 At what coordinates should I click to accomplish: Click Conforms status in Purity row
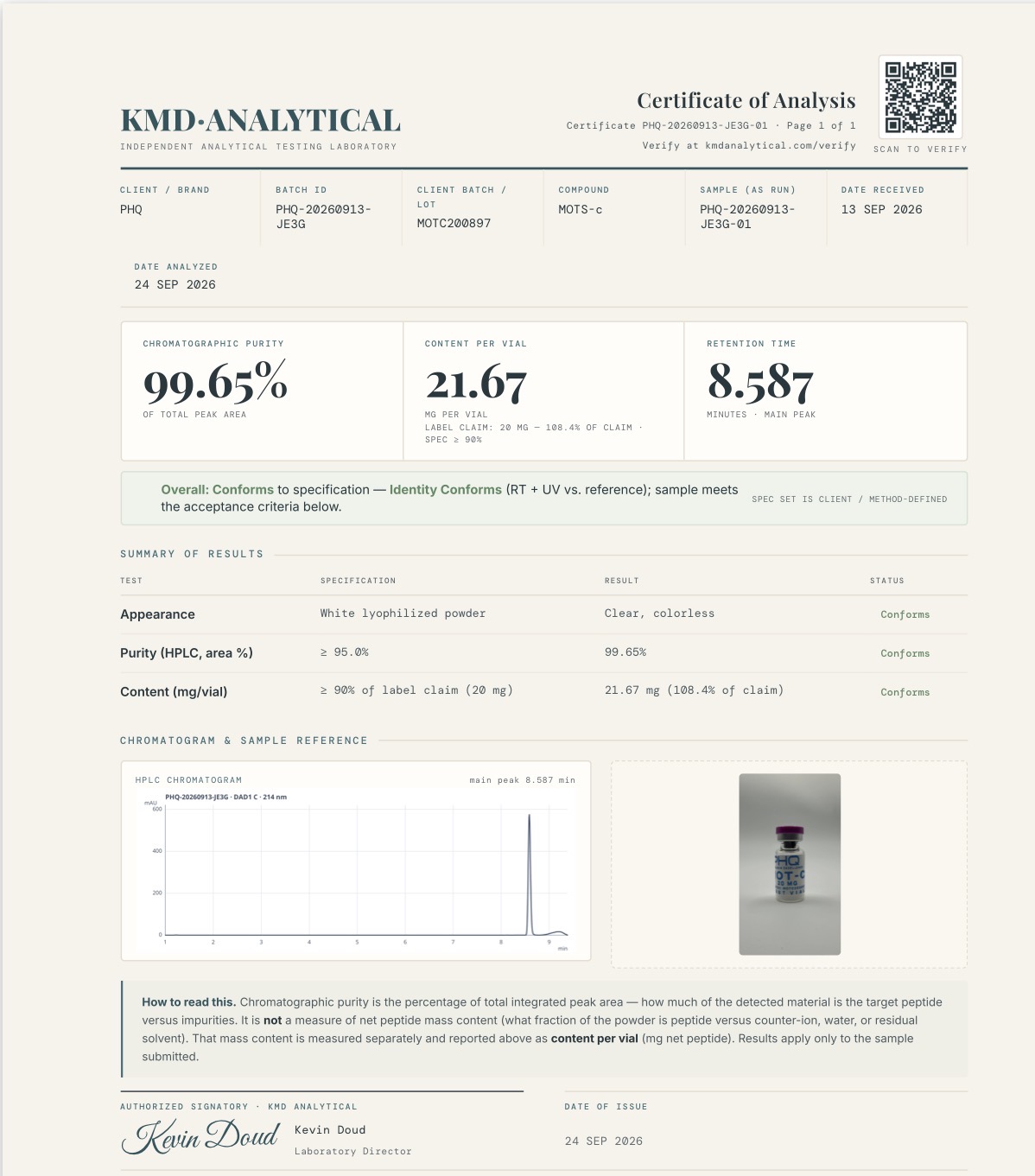click(905, 653)
